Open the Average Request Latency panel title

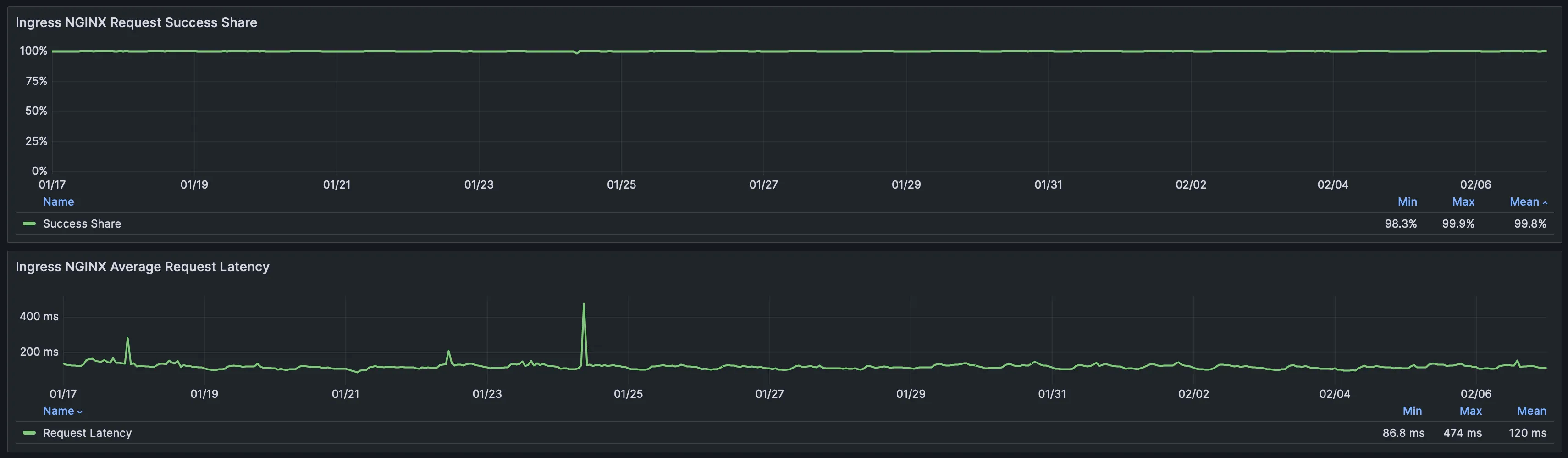143,267
